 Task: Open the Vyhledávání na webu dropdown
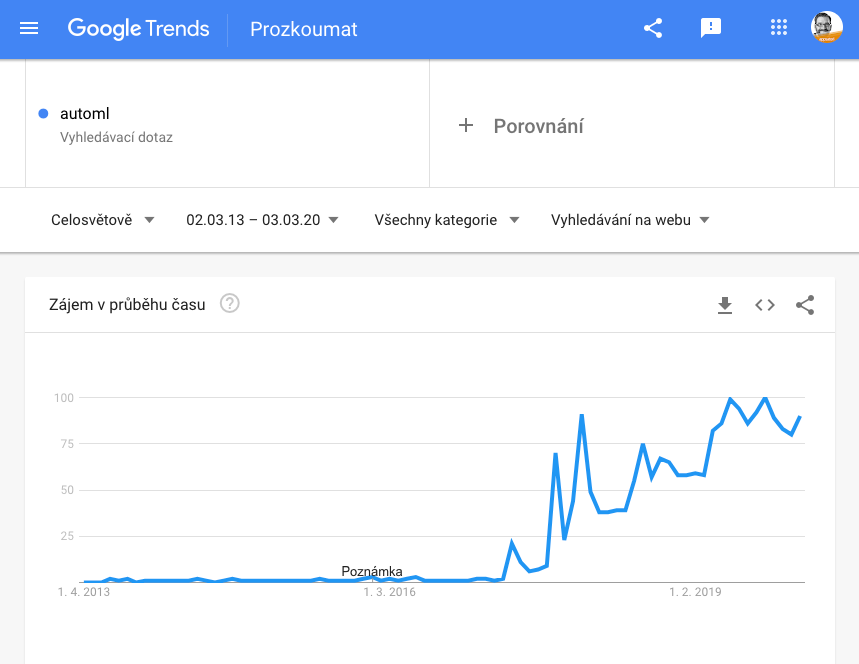(x=630, y=220)
